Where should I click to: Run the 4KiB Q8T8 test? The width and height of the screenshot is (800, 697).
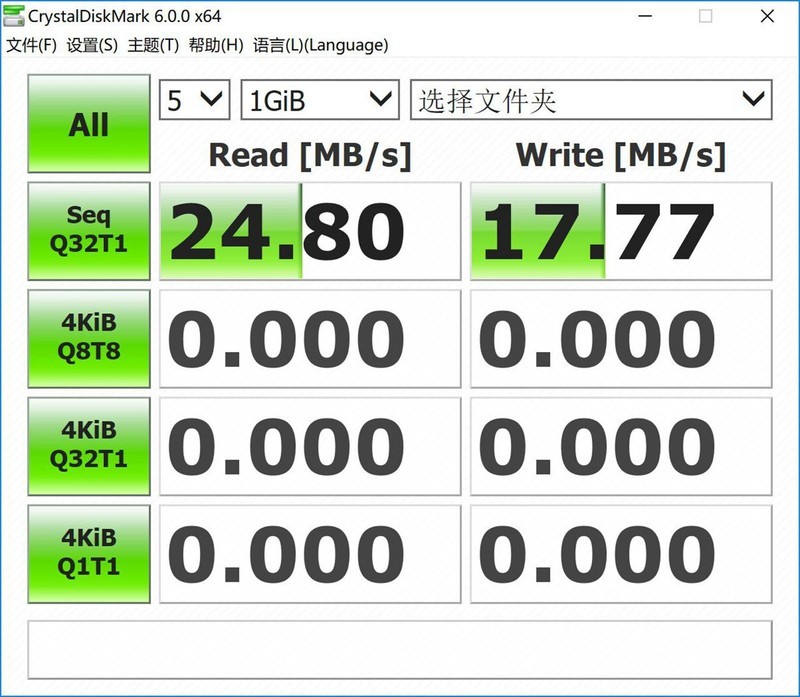[88, 339]
